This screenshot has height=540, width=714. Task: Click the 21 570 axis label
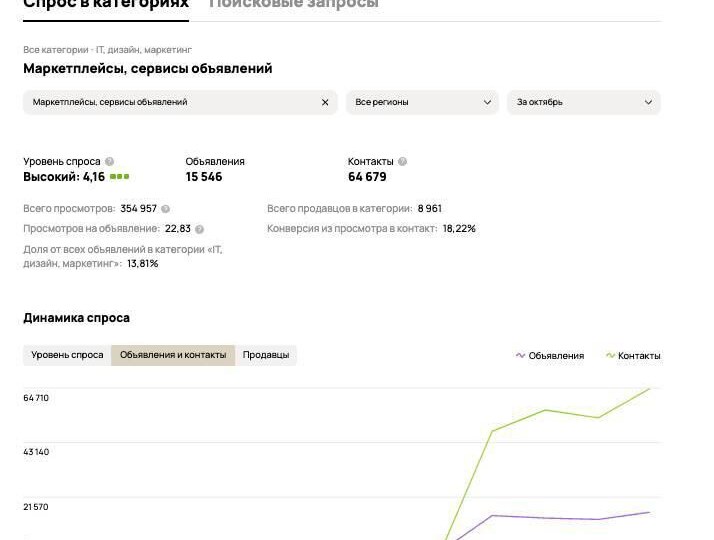tap(36, 507)
